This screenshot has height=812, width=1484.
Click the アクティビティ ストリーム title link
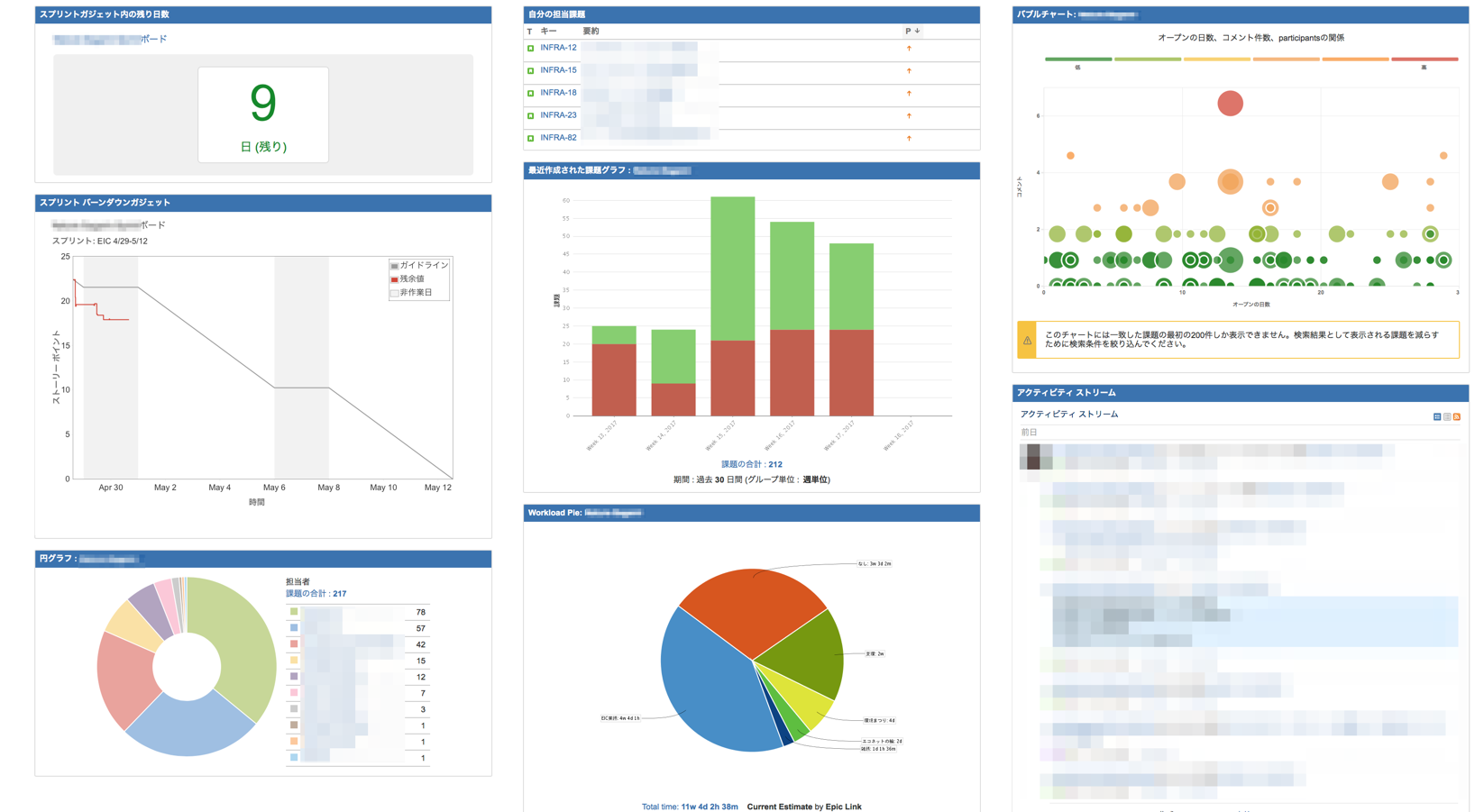coord(1068,415)
